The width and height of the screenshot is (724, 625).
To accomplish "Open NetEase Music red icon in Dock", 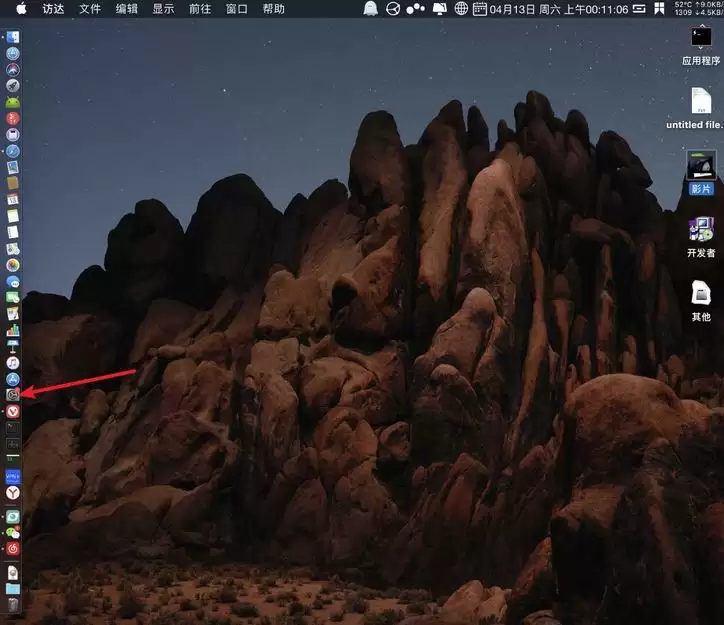I will 12,549.
